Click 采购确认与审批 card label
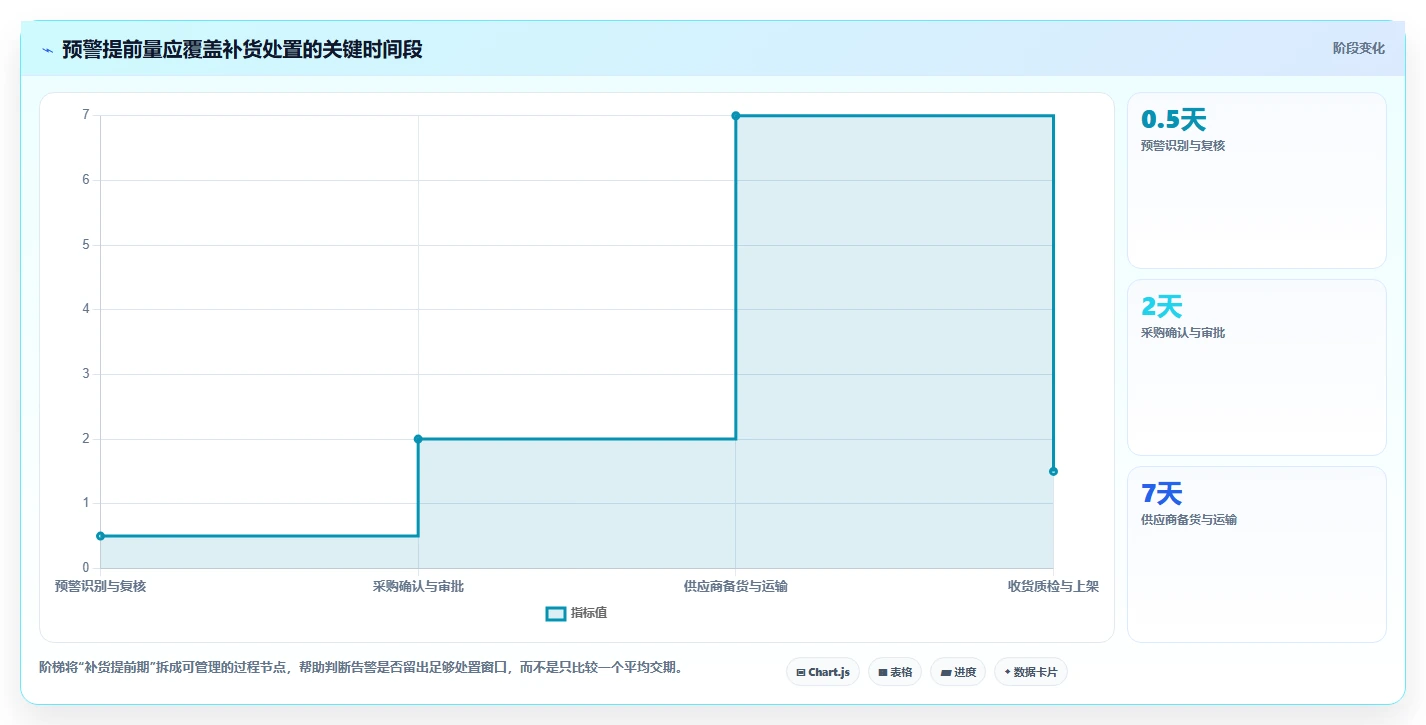This screenshot has height=725, width=1426. click(1183, 333)
